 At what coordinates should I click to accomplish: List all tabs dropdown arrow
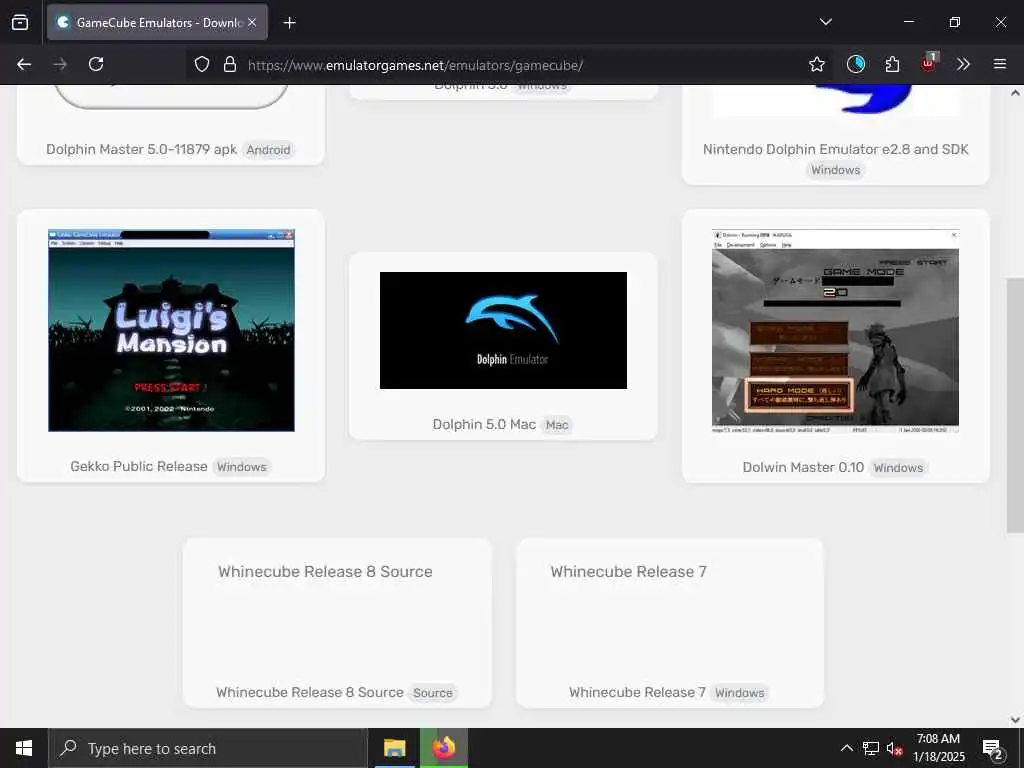[825, 22]
